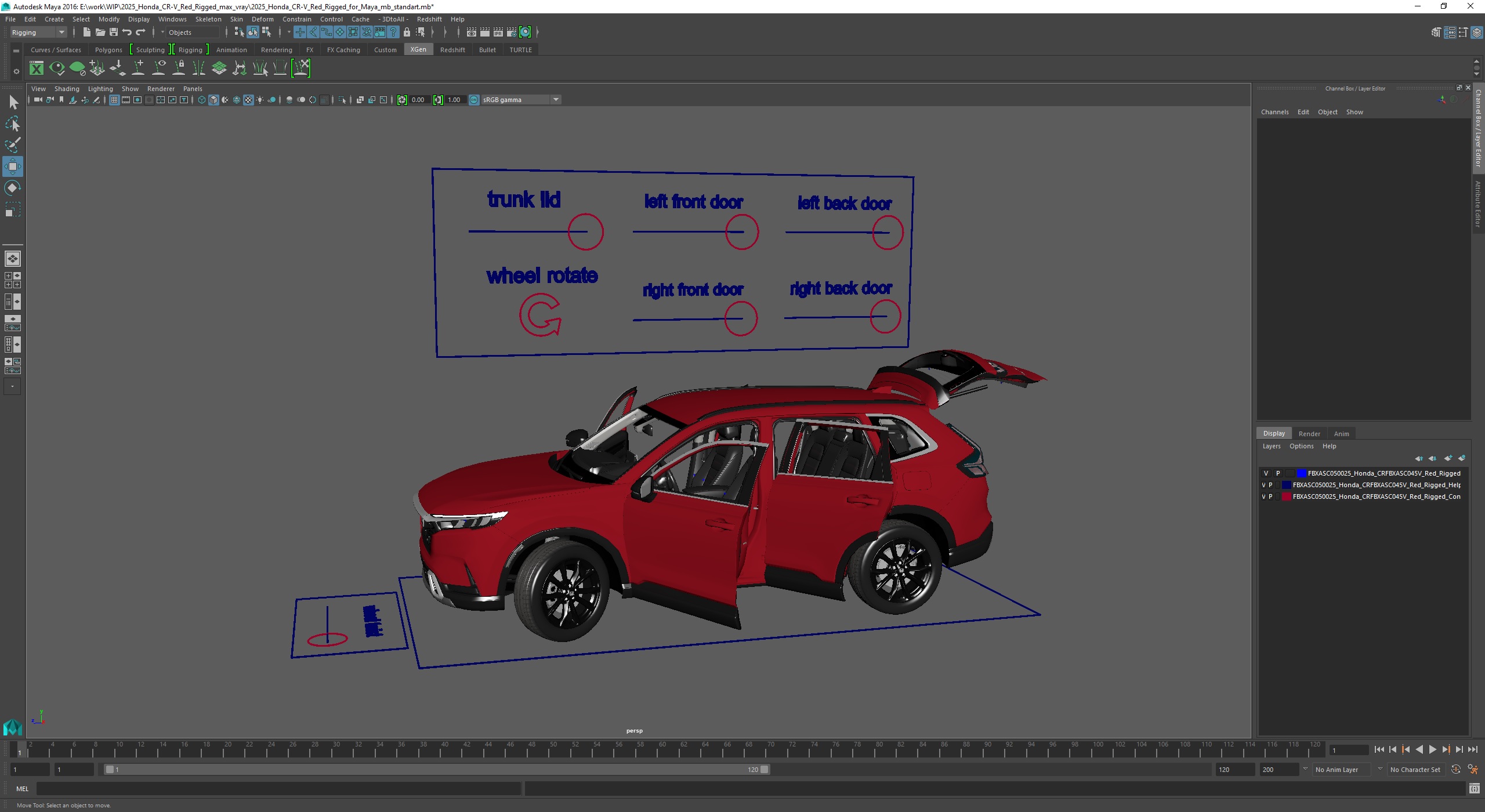Image resolution: width=1485 pixels, height=812 pixels.
Task: Open the shelf menu tab icon
Action: [x=16, y=51]
